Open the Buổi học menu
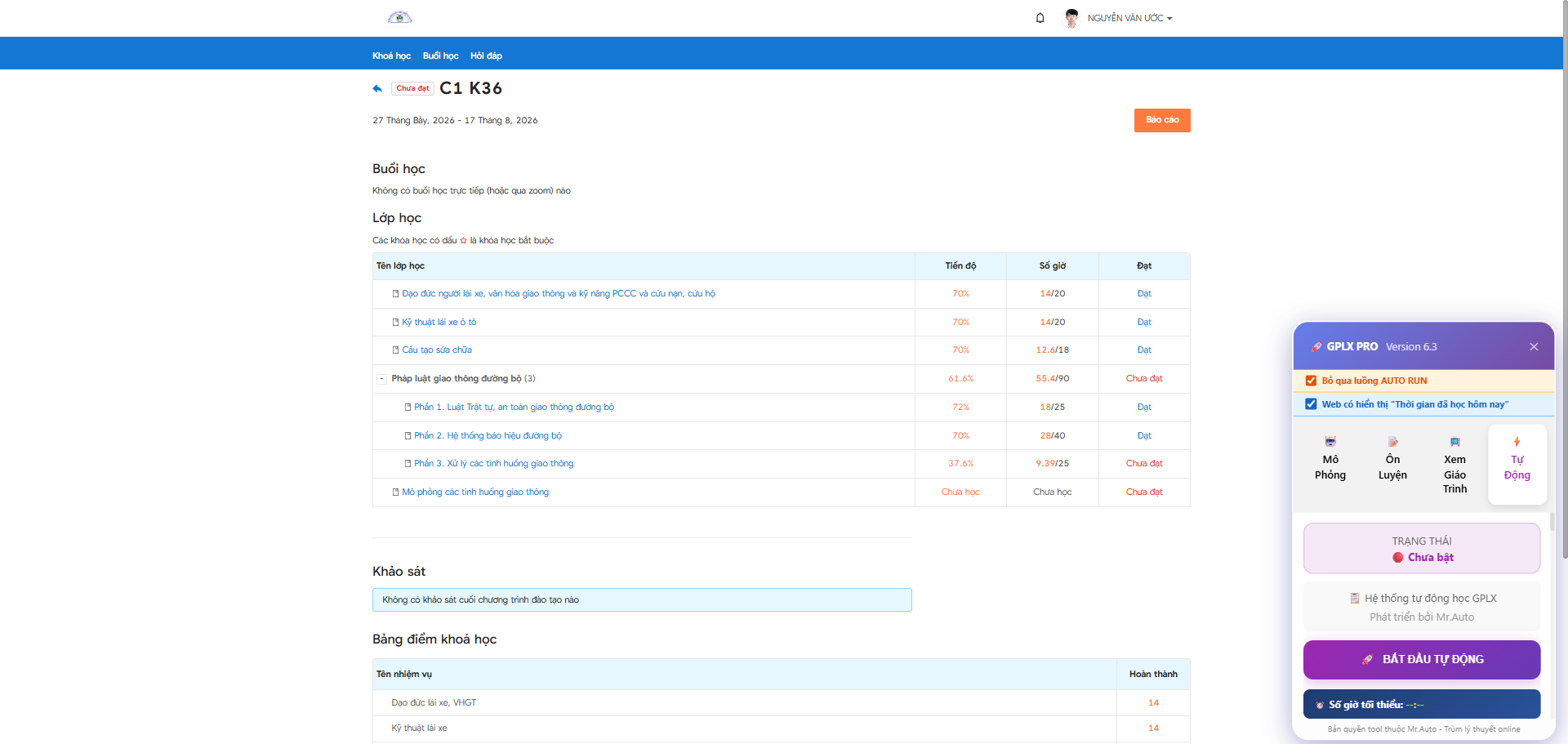The height and width of the screenshot is (744, 1568). [x=440, y=56]
